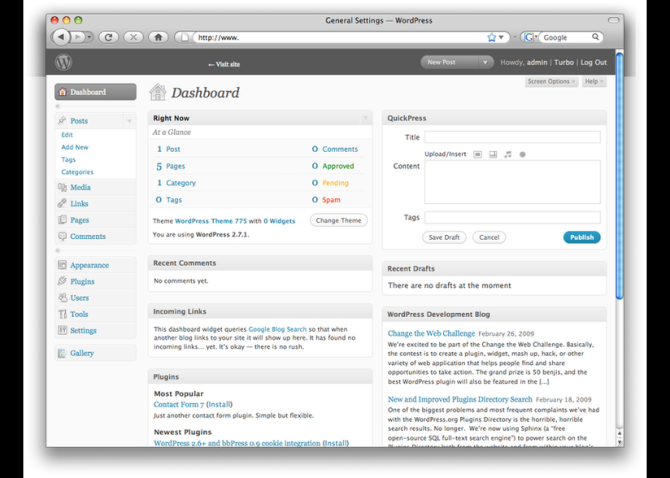Click Cancel in QuickPress
Screen dimensions: 670x478
489,238
